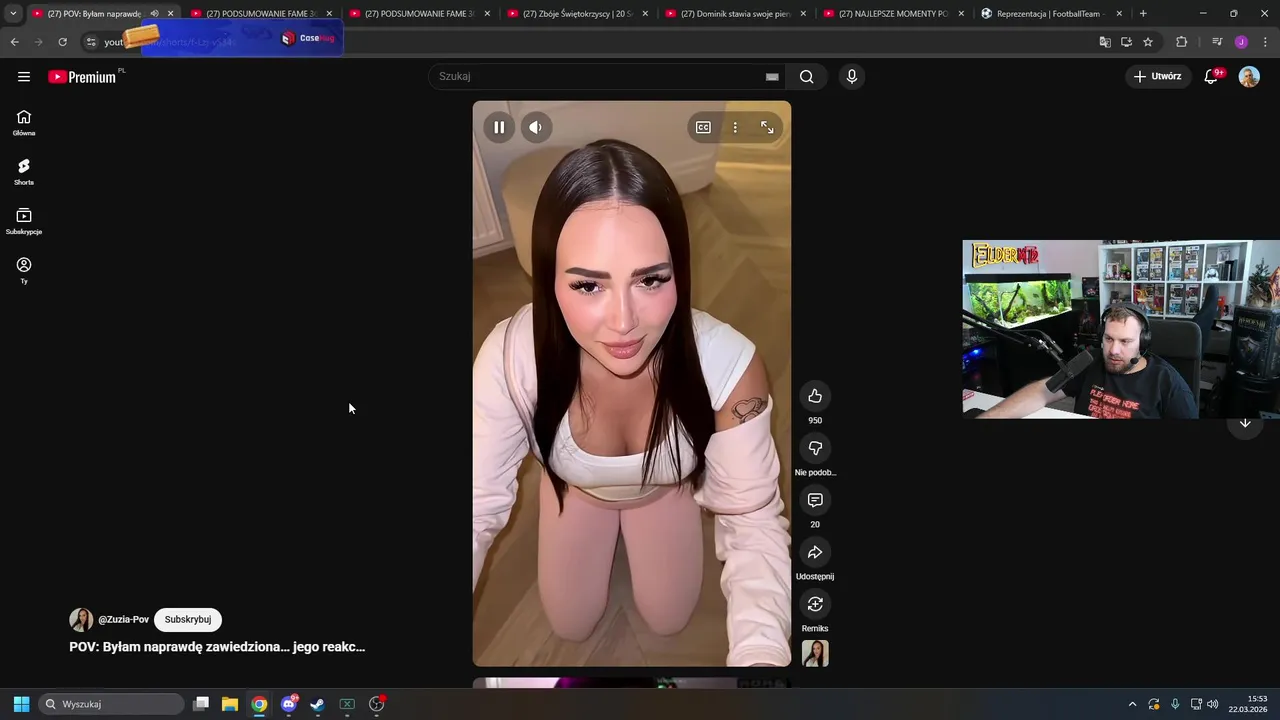Dislike the Short with the thumbs down

point(815,448)
